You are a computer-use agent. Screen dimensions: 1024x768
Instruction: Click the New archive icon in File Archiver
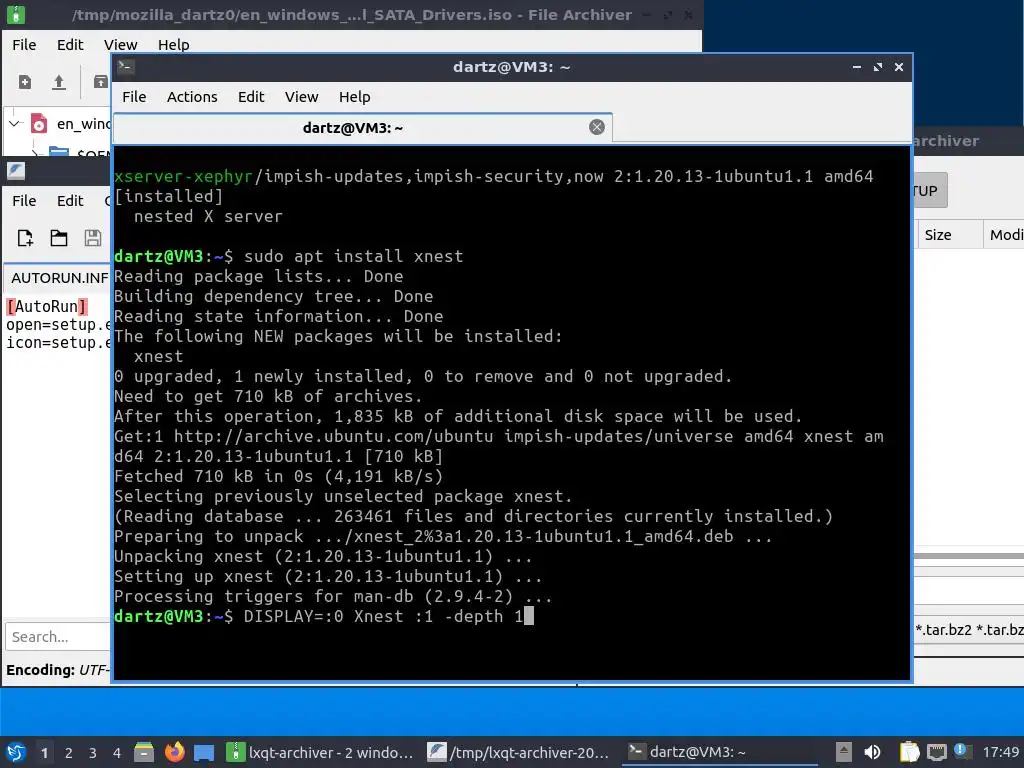click(x=25, y=82)
